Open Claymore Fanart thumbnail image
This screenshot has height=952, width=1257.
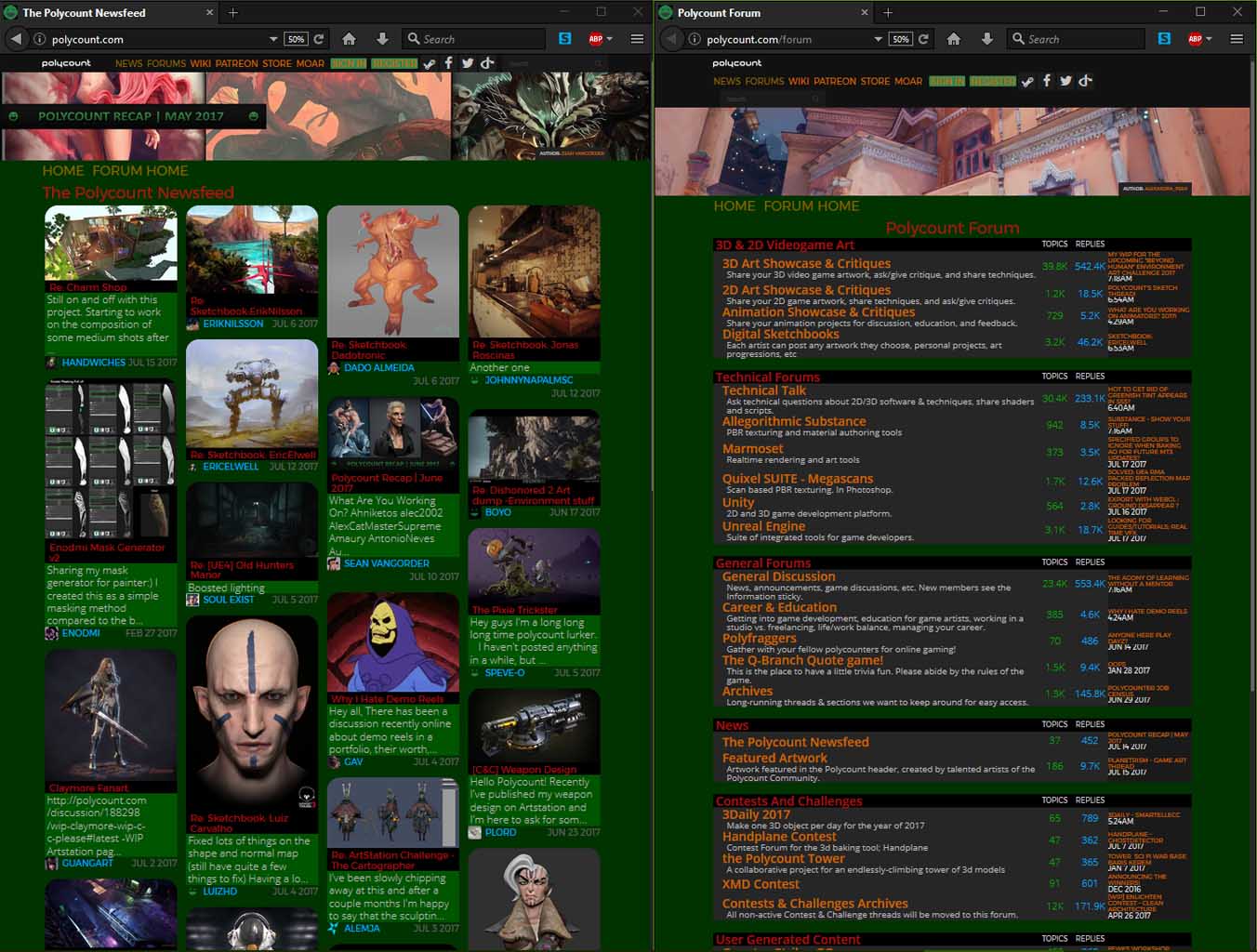[111, 716]
